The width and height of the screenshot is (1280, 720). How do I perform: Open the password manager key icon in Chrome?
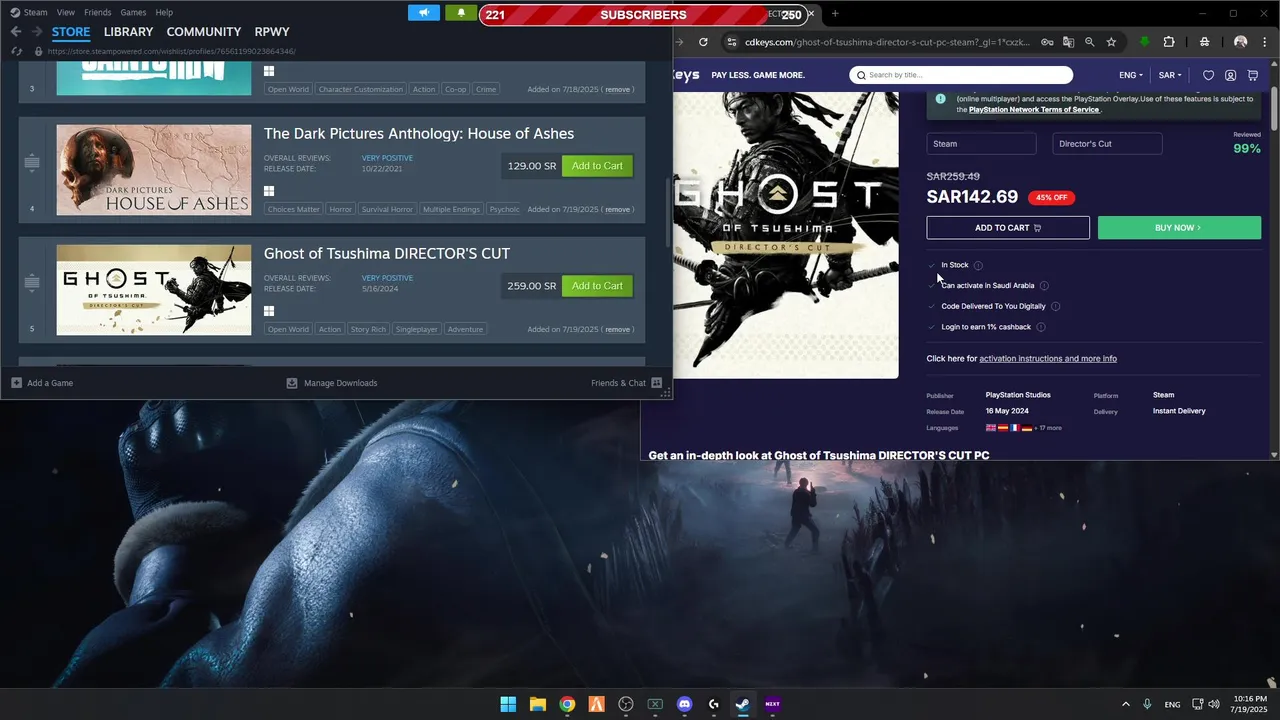click(1047, 42)
